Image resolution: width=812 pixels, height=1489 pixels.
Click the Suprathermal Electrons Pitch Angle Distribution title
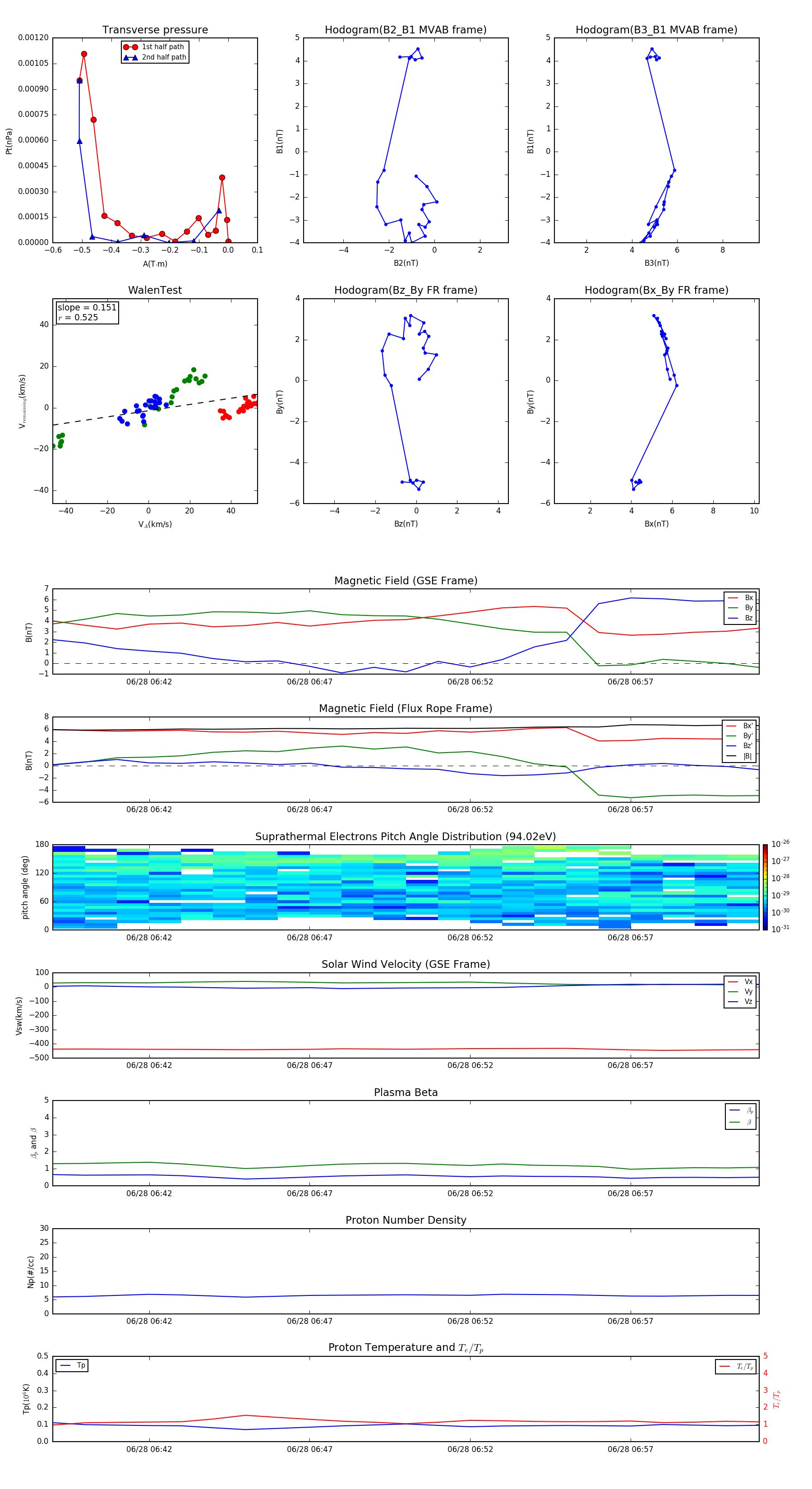(406, 837)
